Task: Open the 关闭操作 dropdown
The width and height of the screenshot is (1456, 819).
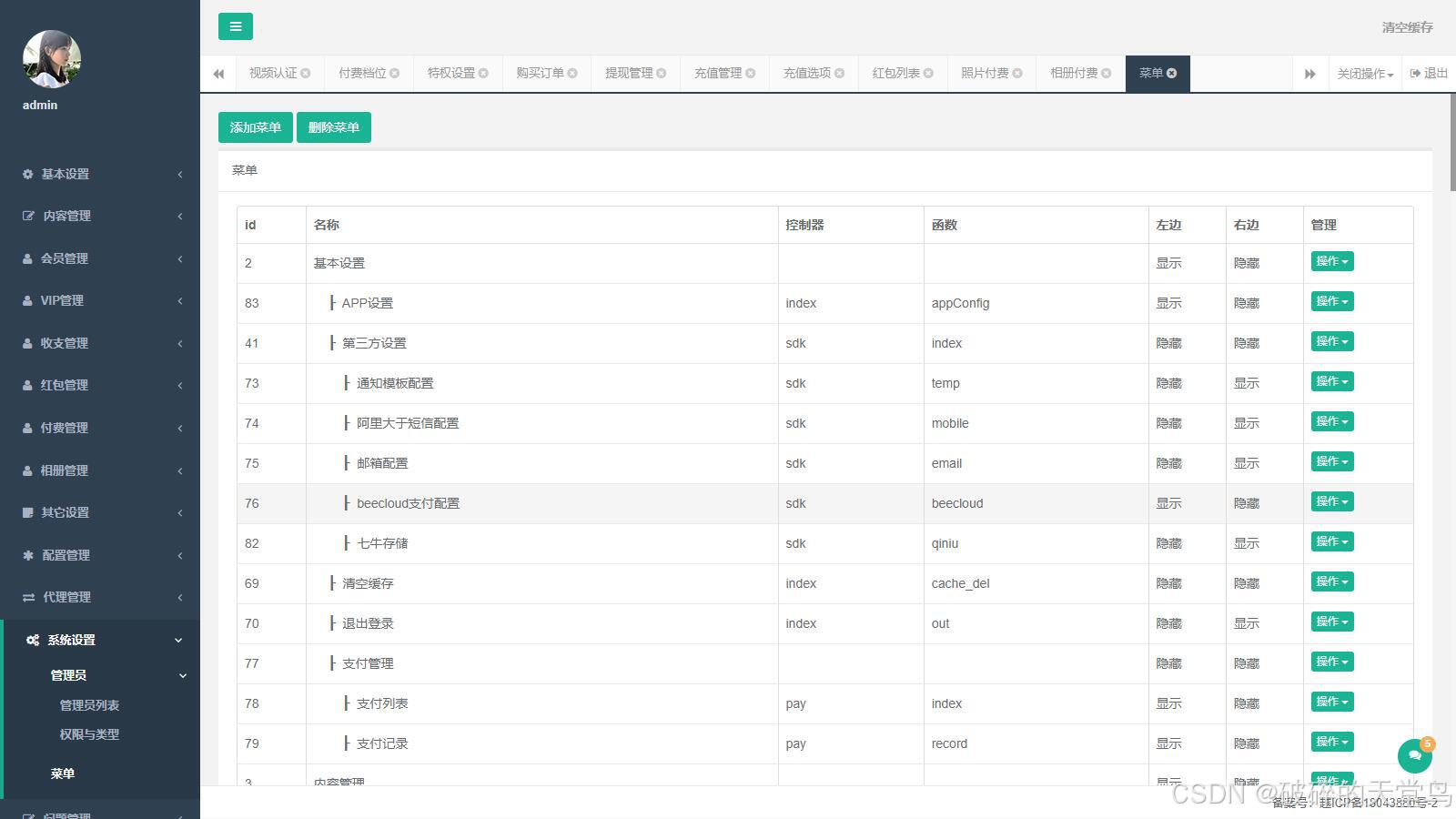Action: pos(1365,74)
